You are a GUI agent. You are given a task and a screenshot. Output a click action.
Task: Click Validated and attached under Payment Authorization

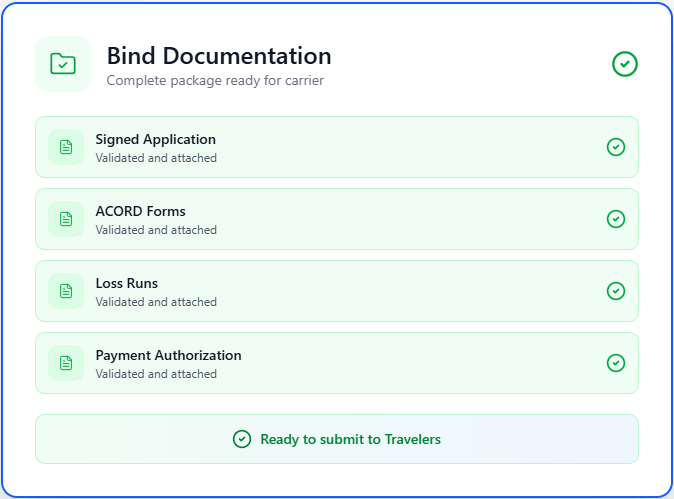pos(156,374)
